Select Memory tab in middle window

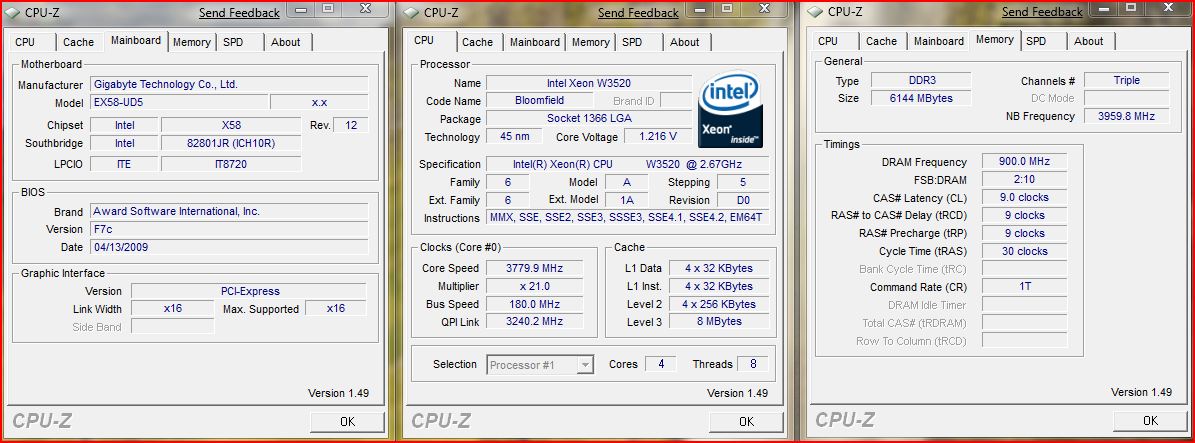pyautogui.click(x=591, y=42)
